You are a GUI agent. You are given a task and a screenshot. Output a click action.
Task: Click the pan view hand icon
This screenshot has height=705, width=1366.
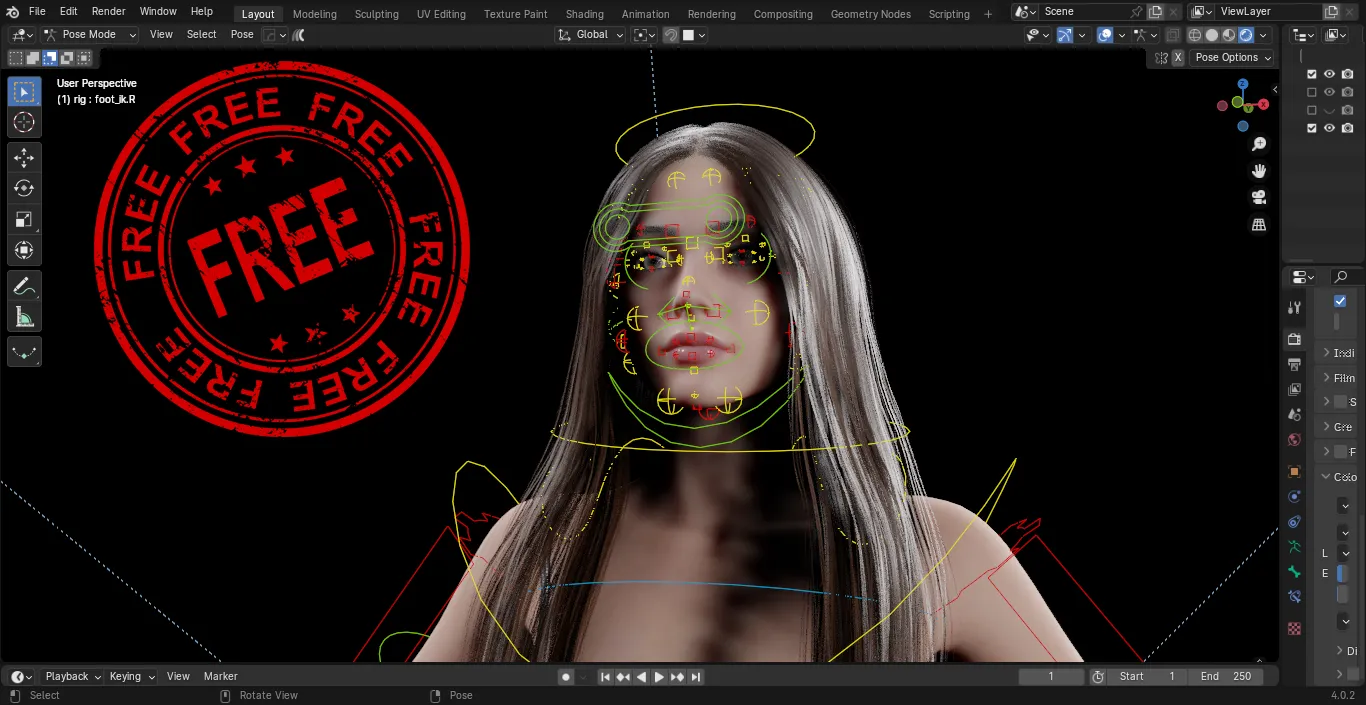1259,171
